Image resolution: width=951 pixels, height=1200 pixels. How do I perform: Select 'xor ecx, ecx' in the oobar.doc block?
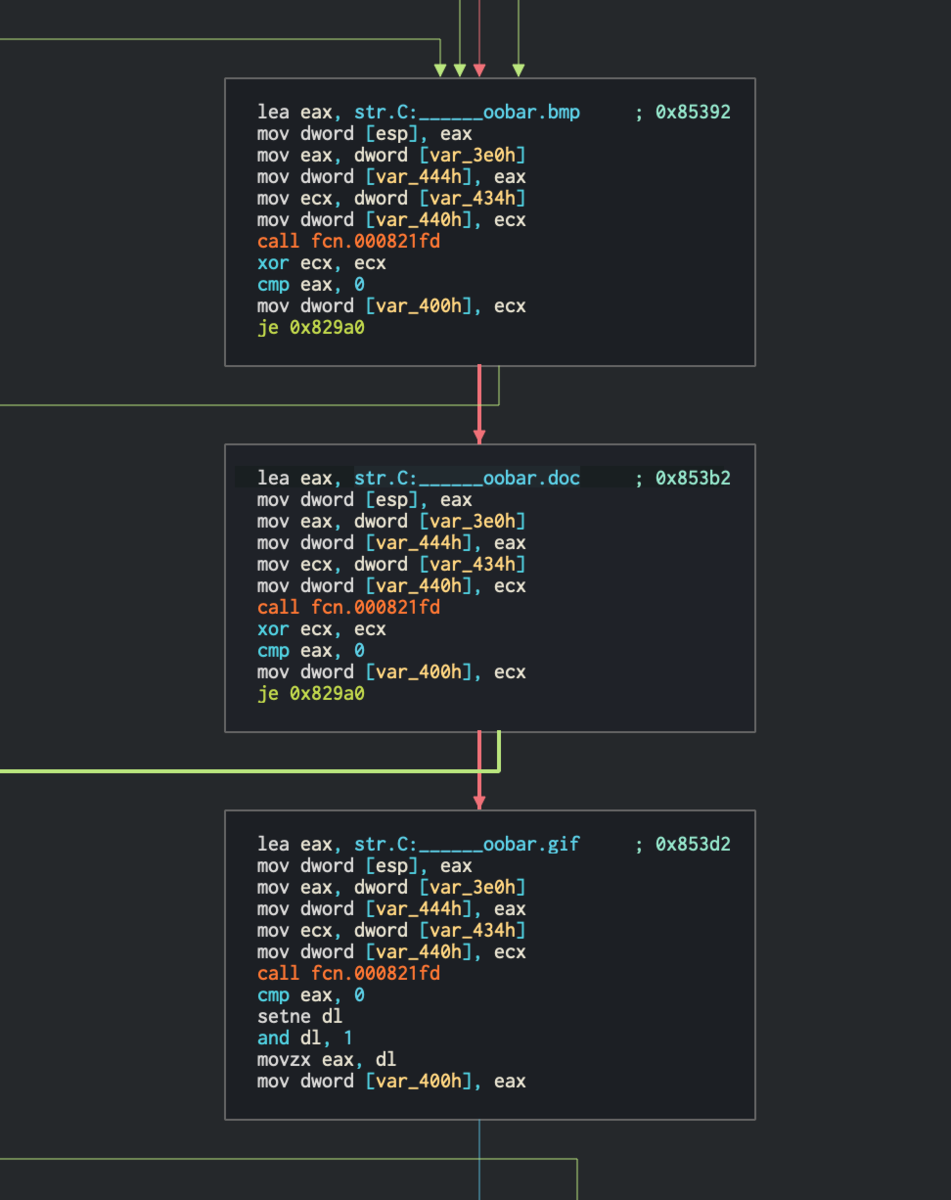[x=322, y=629]
